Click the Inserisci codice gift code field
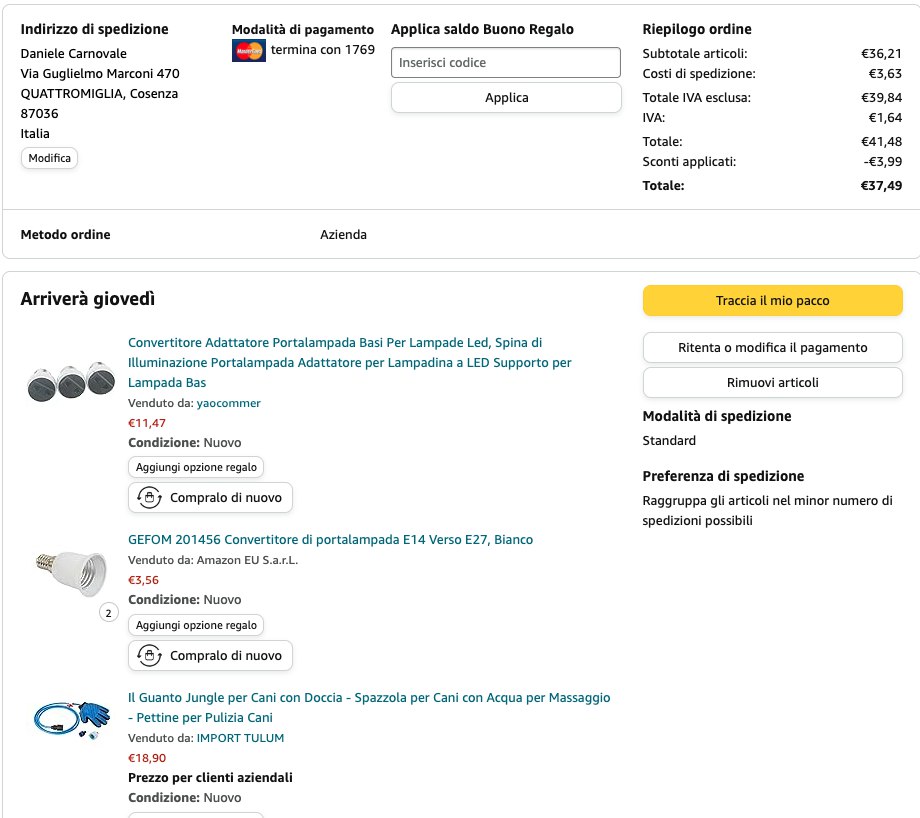The image size is (920, 818). pos(505,63)
